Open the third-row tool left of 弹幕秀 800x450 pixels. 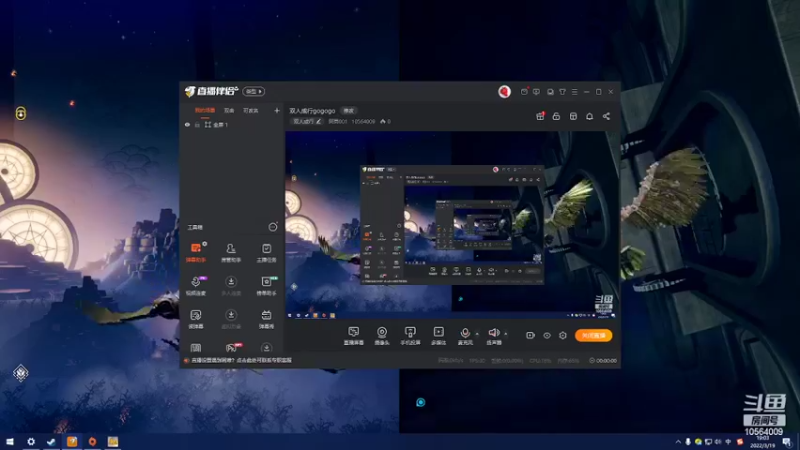231,319
